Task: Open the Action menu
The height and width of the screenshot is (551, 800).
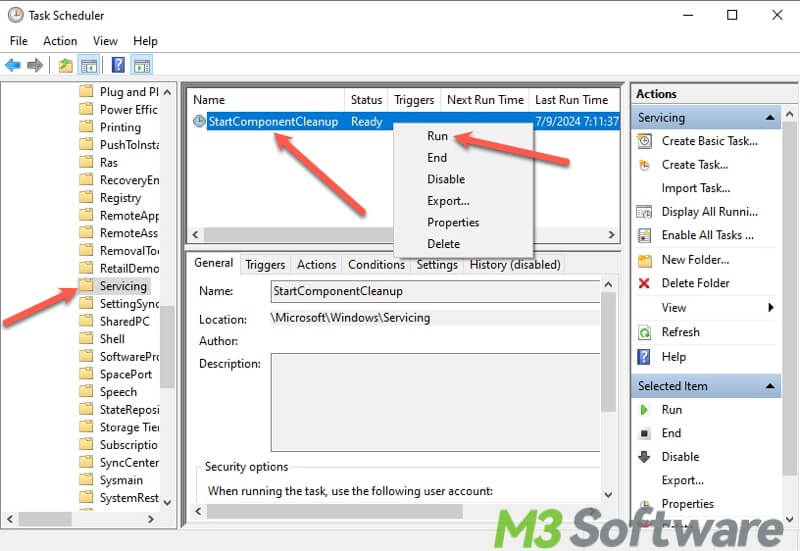Action: pyautogui.click(x=60, y=41)
